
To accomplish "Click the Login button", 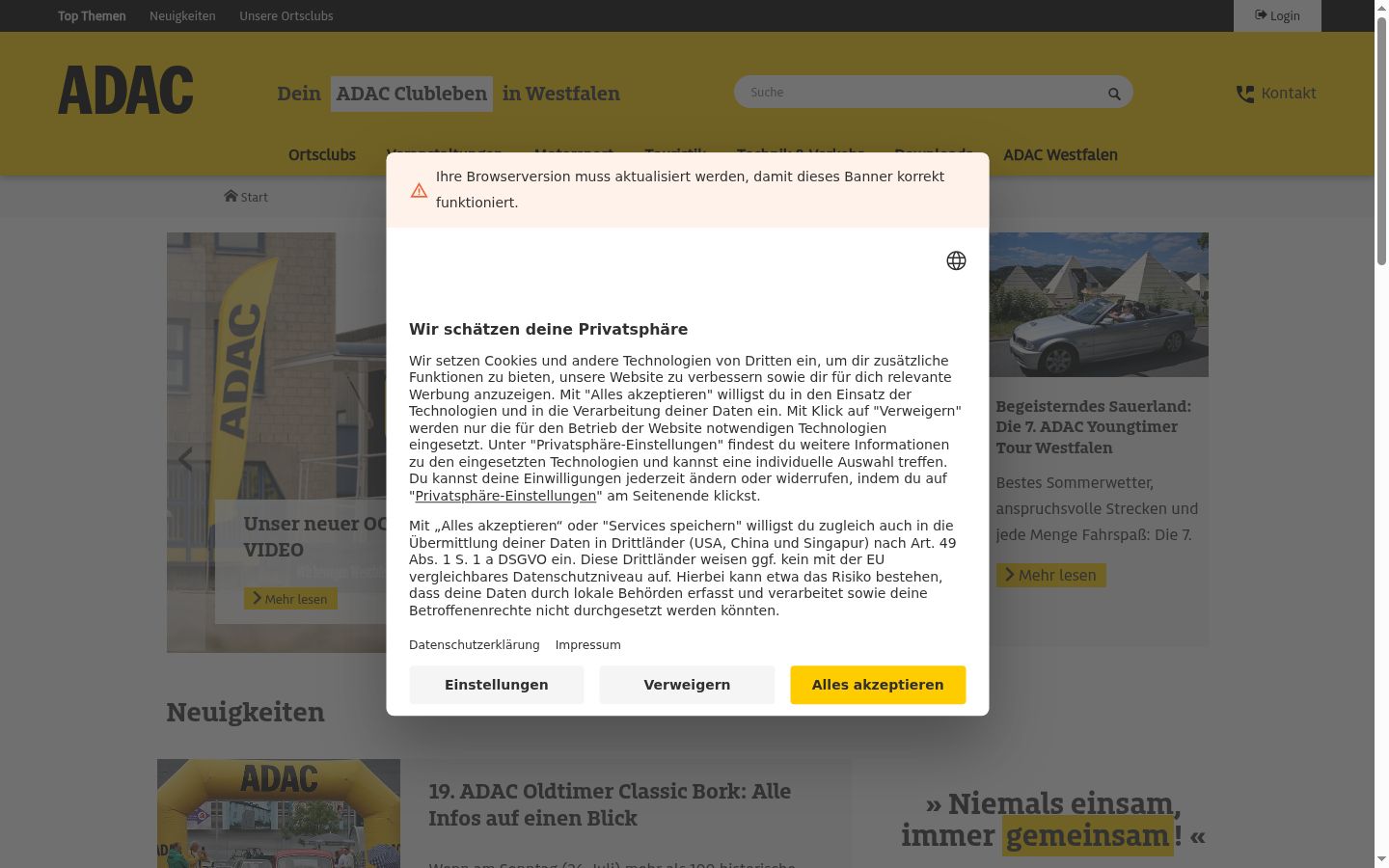I will [1277, 15].
